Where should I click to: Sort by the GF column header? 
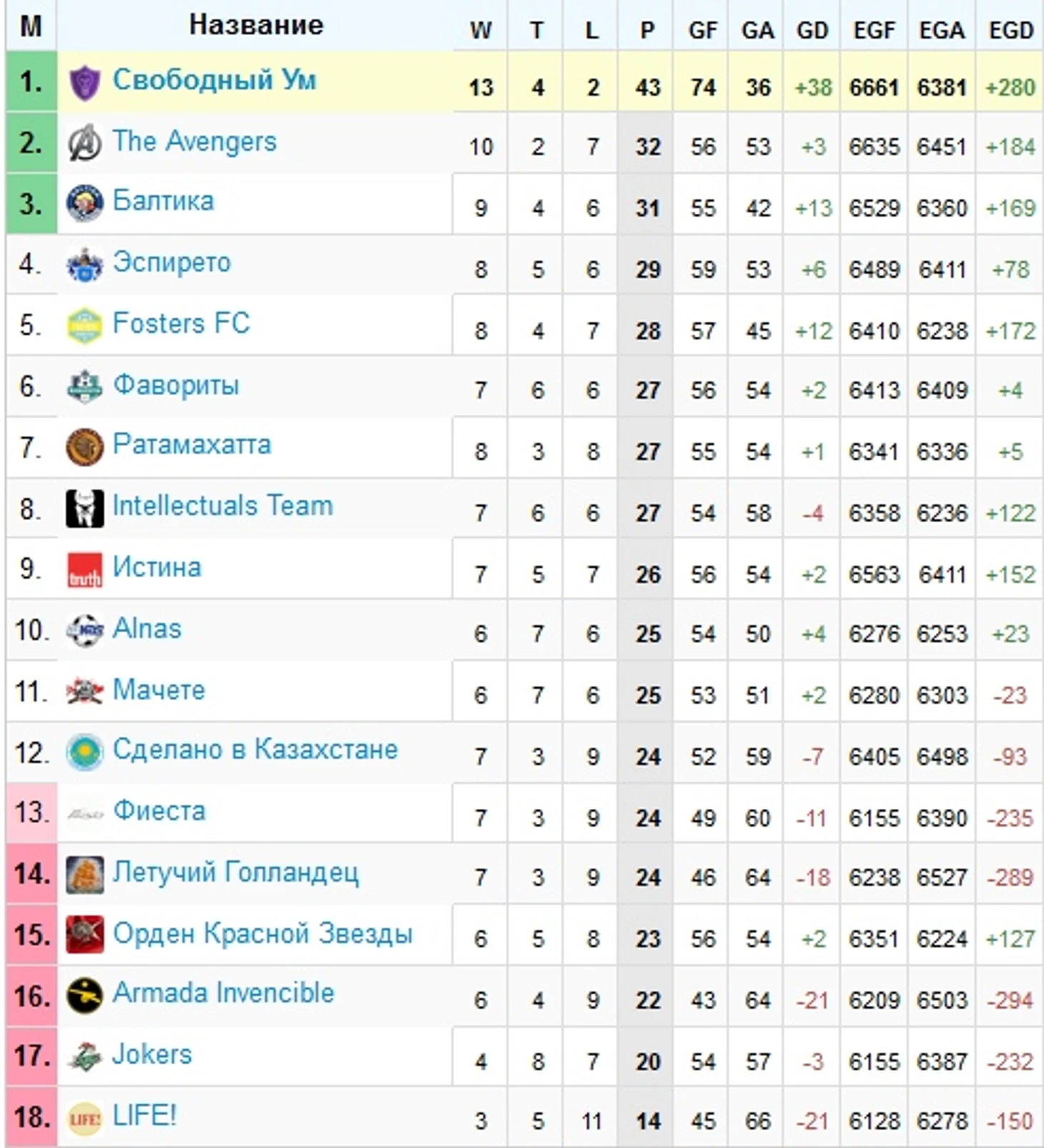(703, 30)
